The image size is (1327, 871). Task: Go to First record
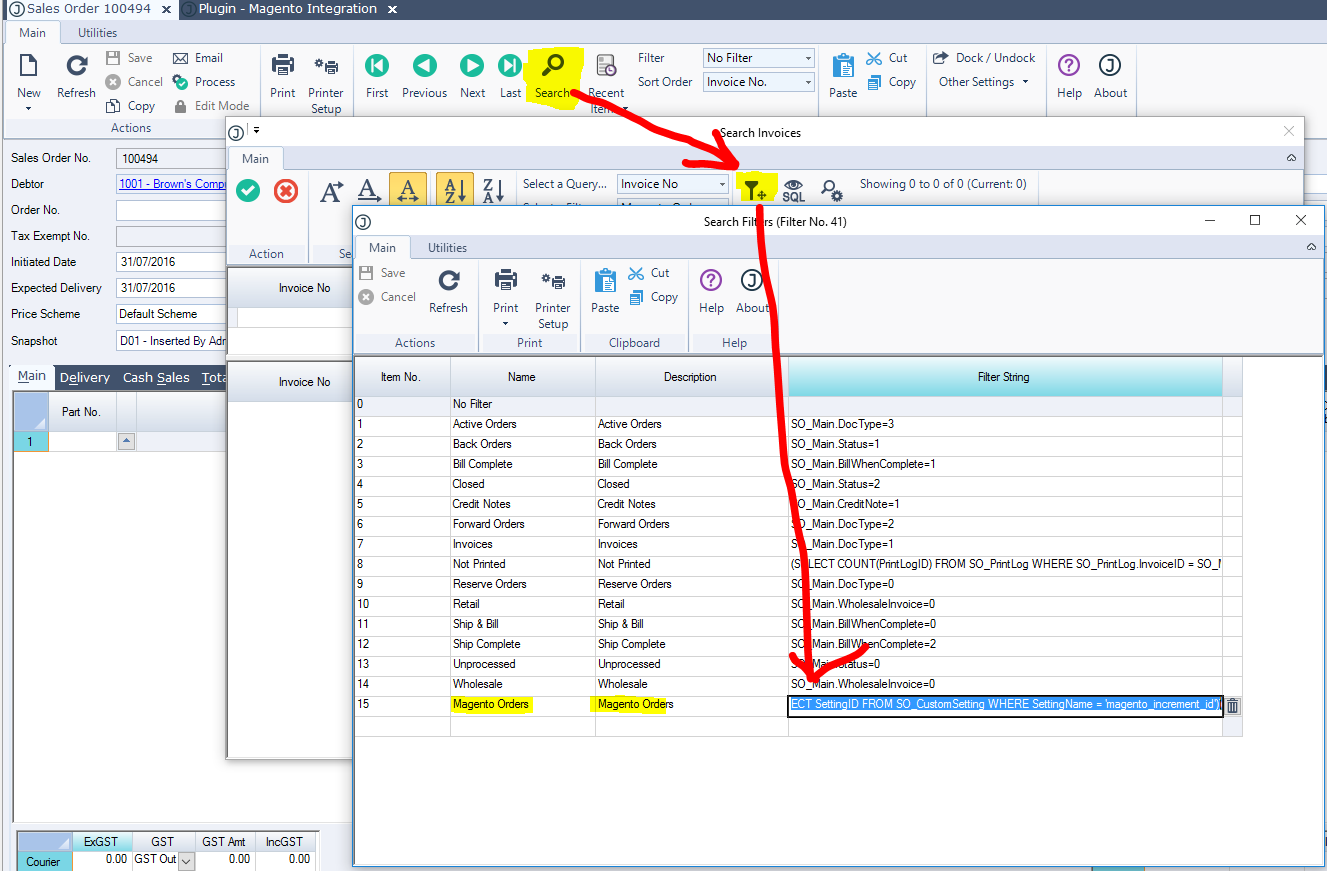377,67
